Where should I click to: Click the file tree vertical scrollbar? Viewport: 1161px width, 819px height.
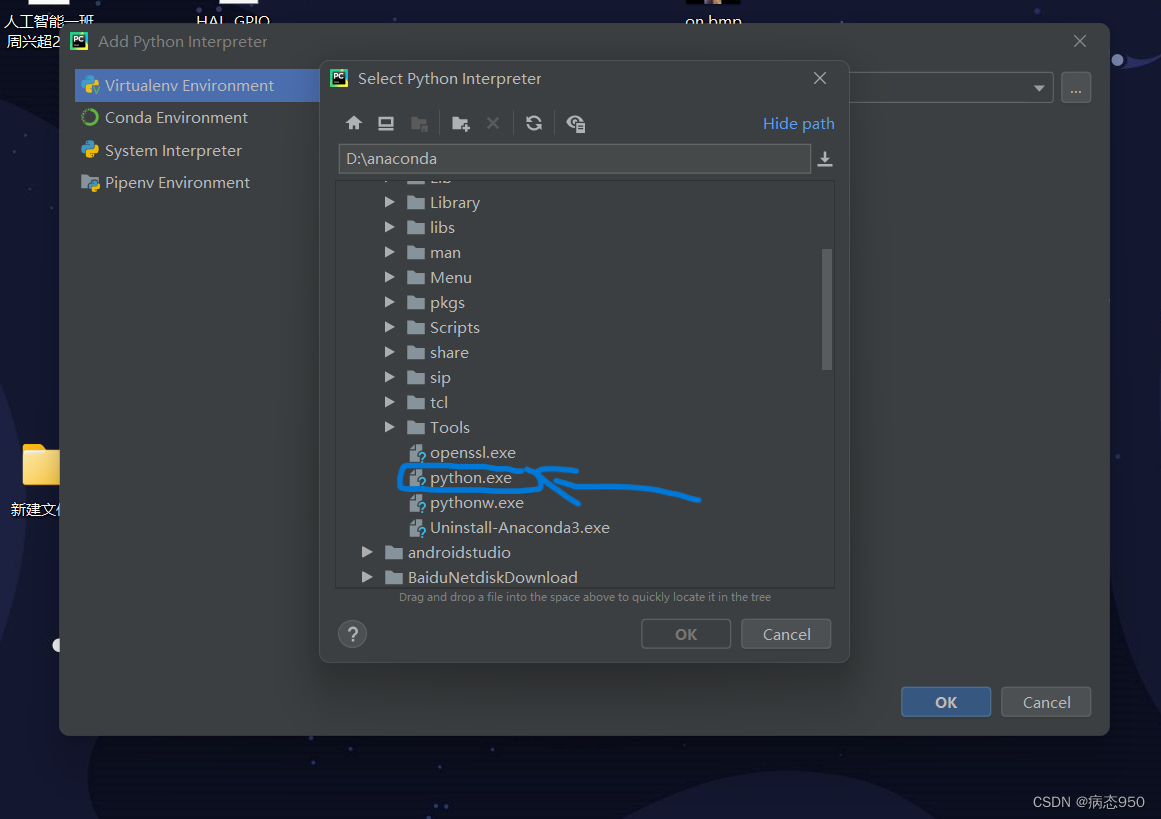pos(827,309)
